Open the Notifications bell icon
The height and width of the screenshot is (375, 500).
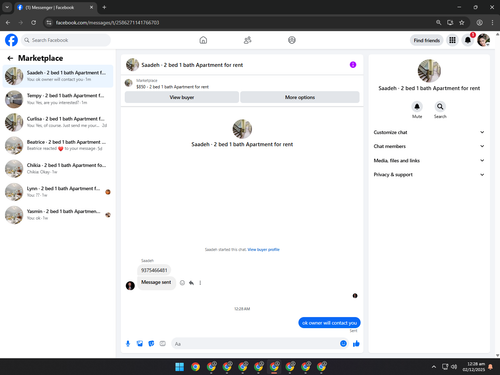coord(468,40)
